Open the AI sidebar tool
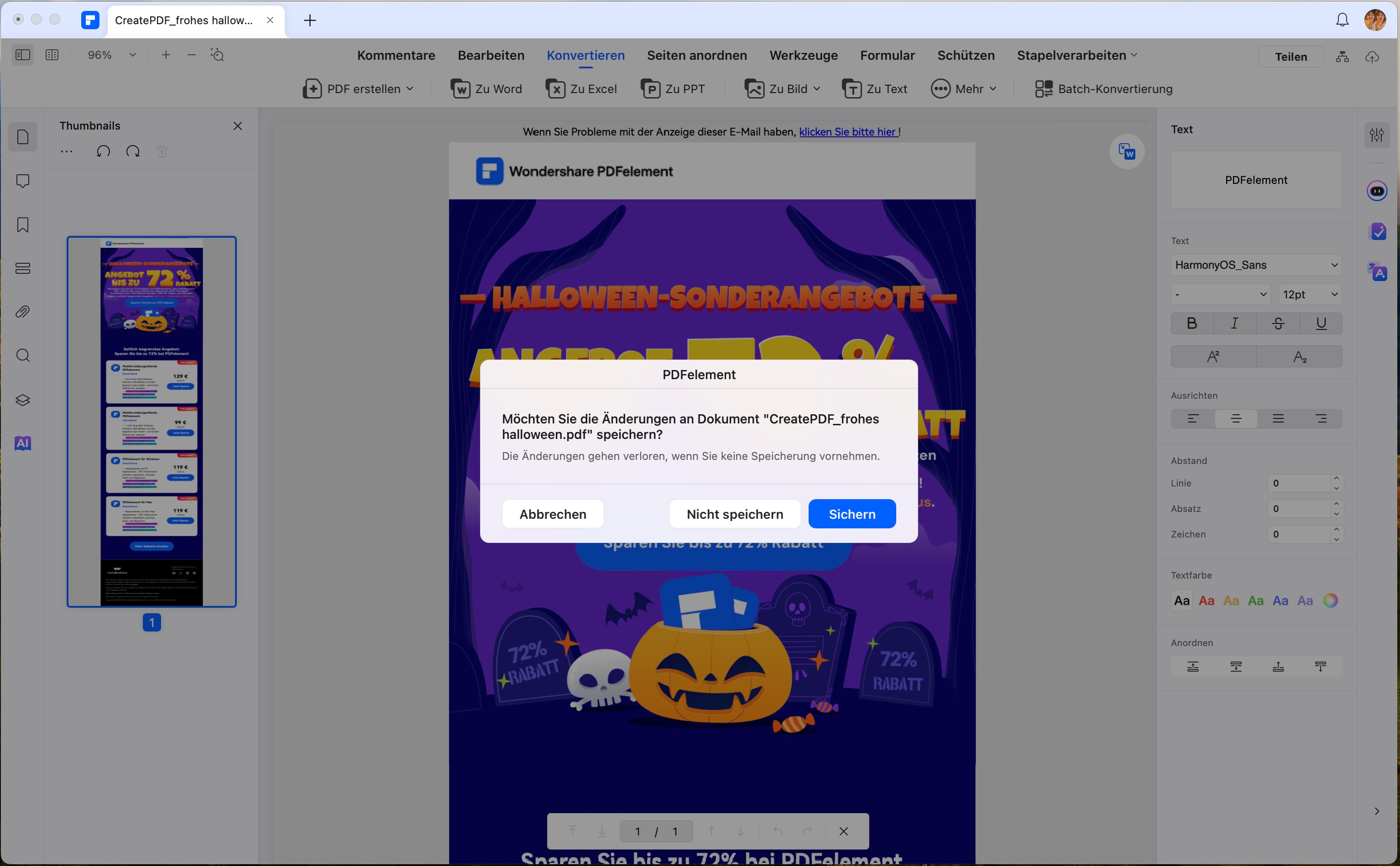 23,443
